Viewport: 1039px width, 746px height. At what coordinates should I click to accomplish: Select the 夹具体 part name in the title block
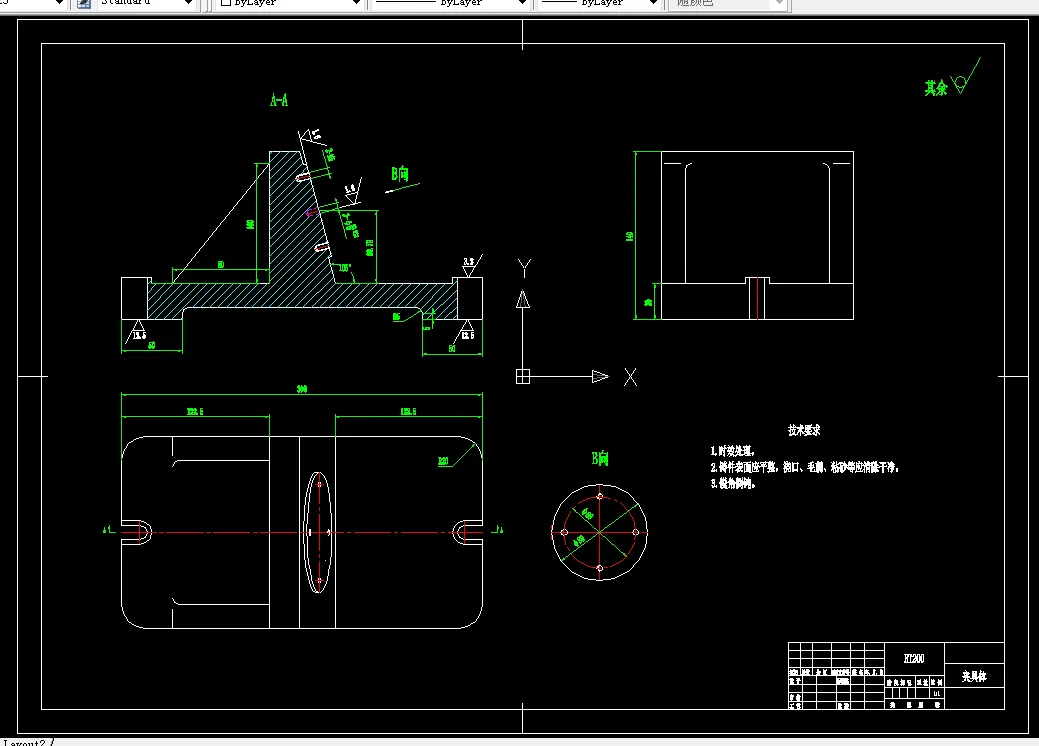pyautogui.click(x=974, y=676)
